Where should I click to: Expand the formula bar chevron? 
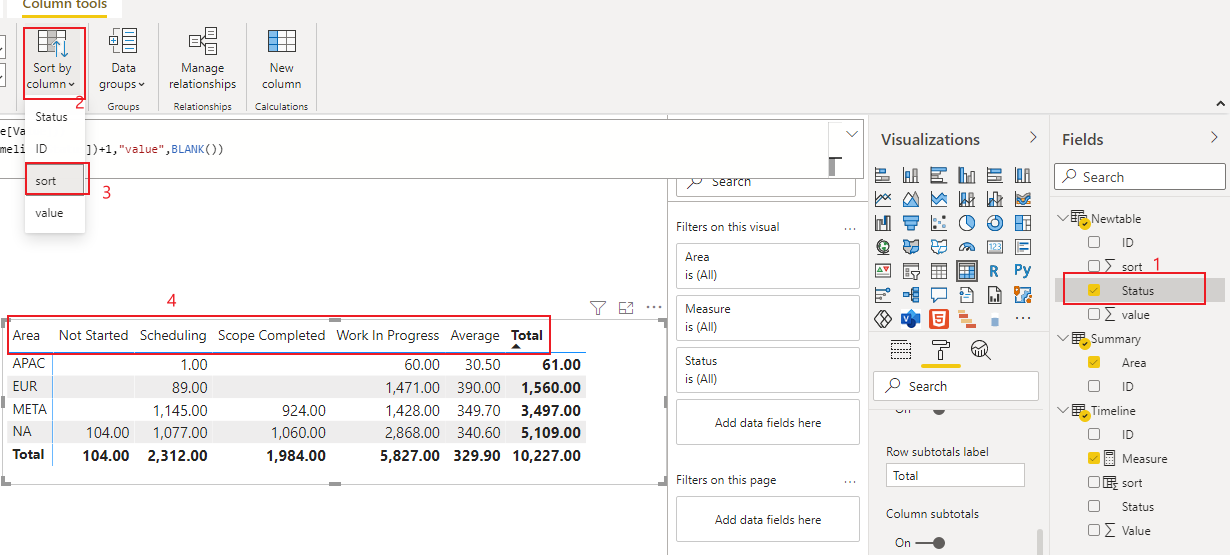(852, 133)
